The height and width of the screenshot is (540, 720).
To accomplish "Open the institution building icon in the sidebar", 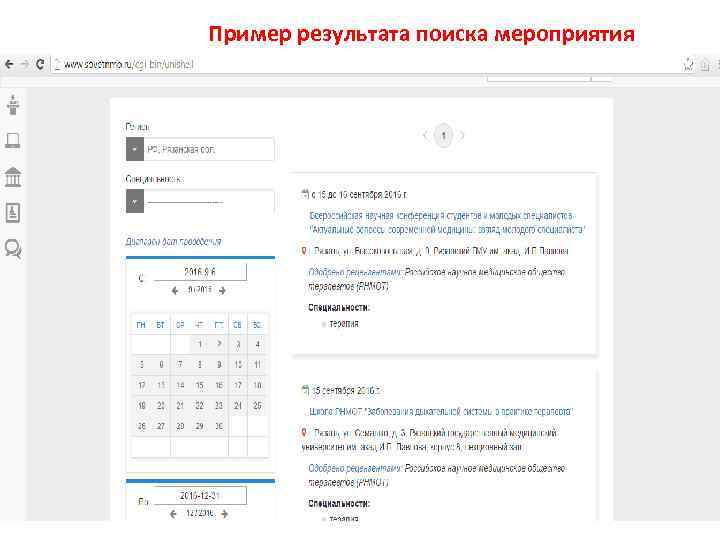I will (x=13, y=177).
